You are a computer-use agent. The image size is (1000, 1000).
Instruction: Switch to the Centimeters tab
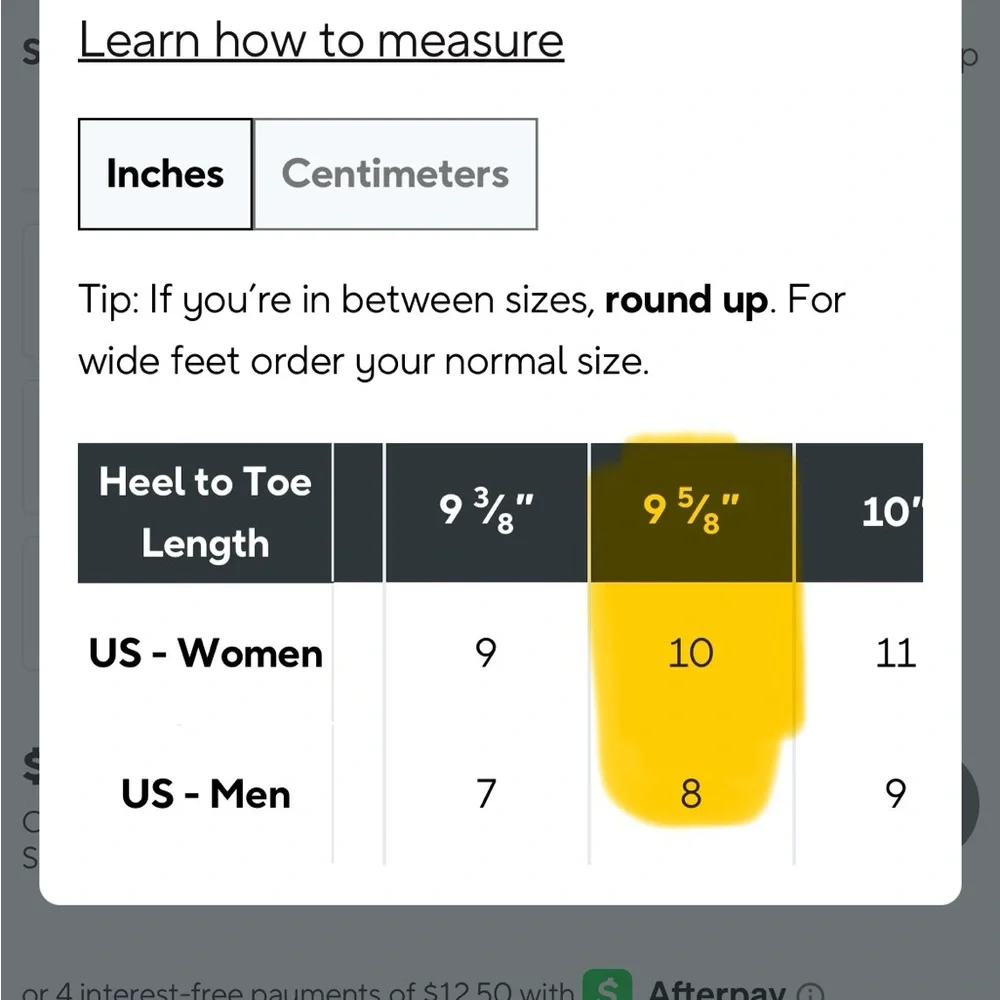point(395,174)
